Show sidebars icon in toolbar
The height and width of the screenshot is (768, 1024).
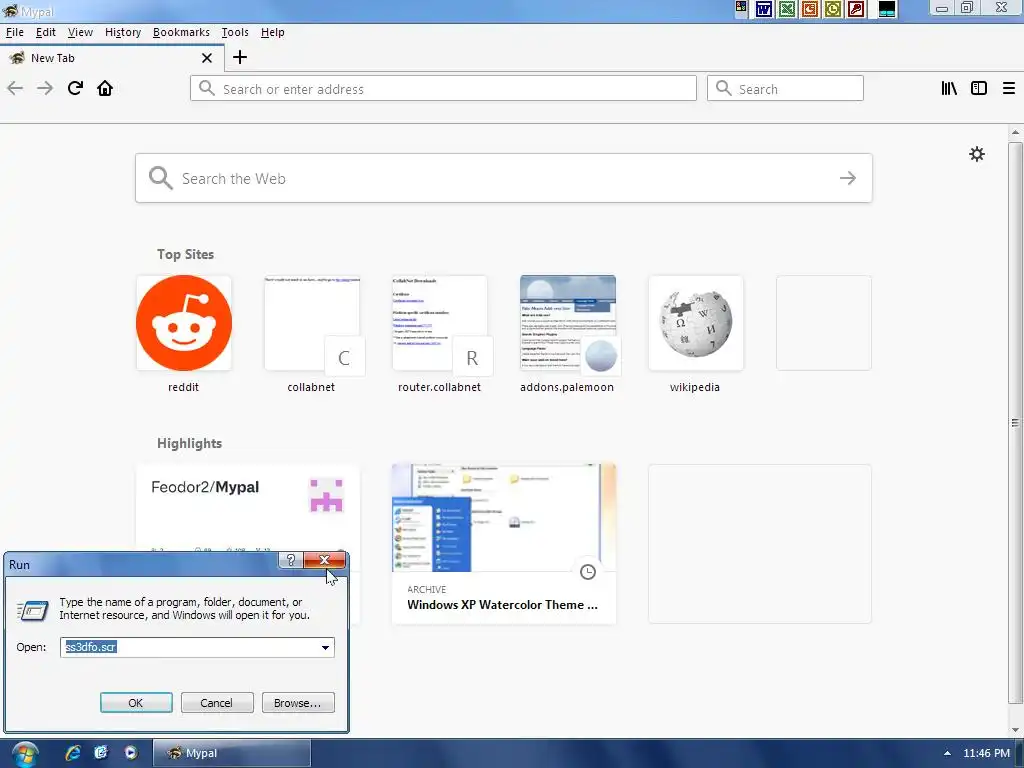click(x=979, y=88)
